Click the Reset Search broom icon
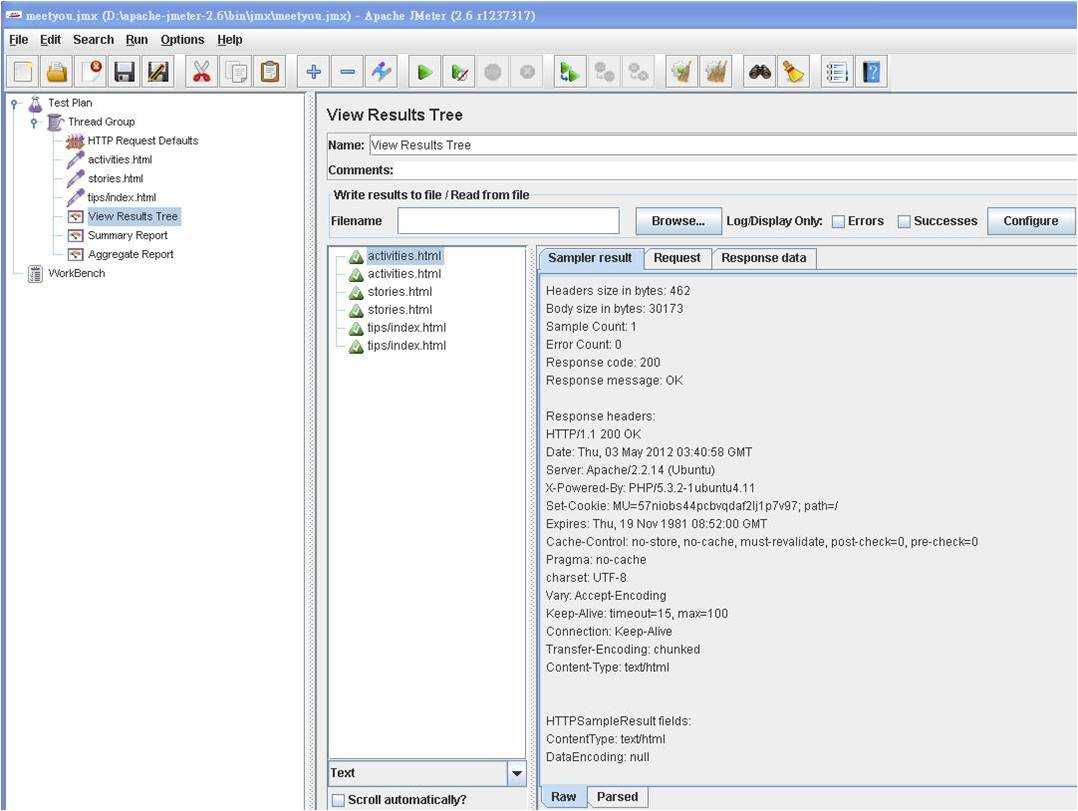Image resolution: width=1078 pixels, height=811 pixels. (x=793, y=71)
